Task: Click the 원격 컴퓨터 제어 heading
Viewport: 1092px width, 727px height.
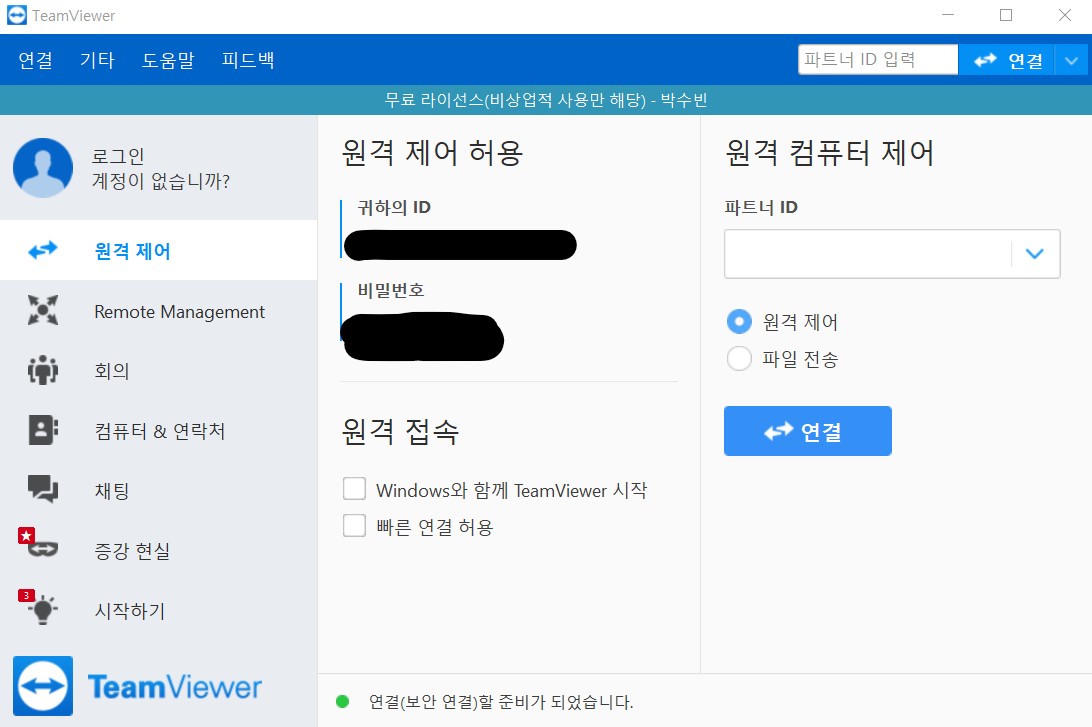Action: click(829, 153)
